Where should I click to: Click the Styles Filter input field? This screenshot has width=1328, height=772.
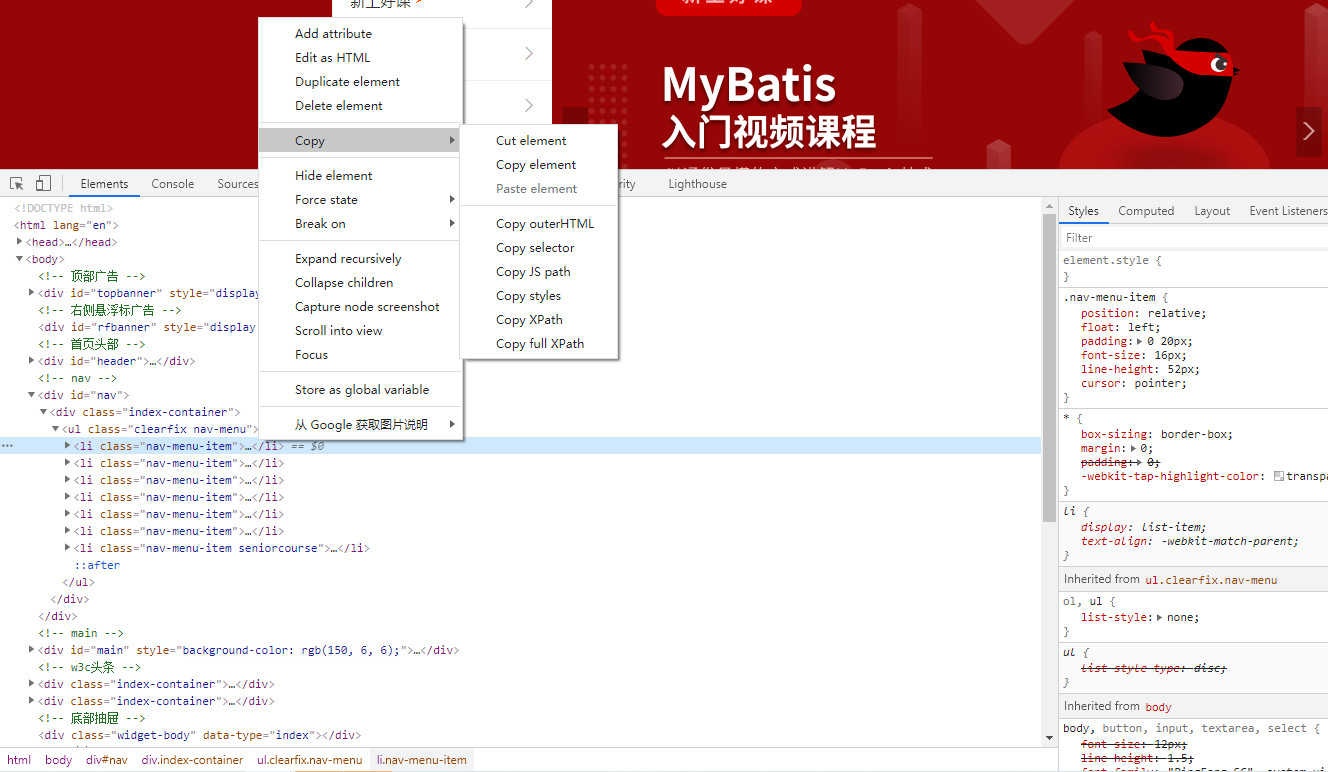pos(1190,238)
